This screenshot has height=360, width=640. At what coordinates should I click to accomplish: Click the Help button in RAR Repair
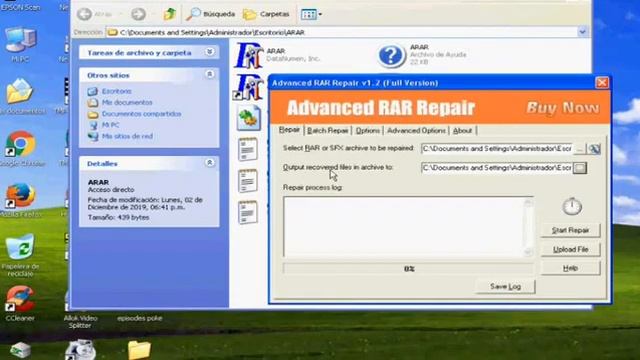point(570,268)
